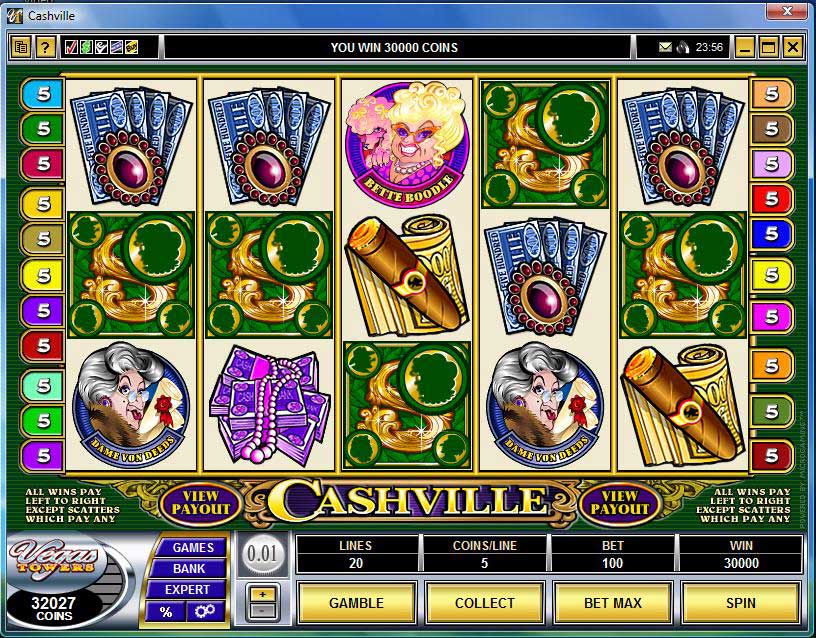Click the SPIN button
This screenshot has height=638, width=816.
tap(741, 603)
